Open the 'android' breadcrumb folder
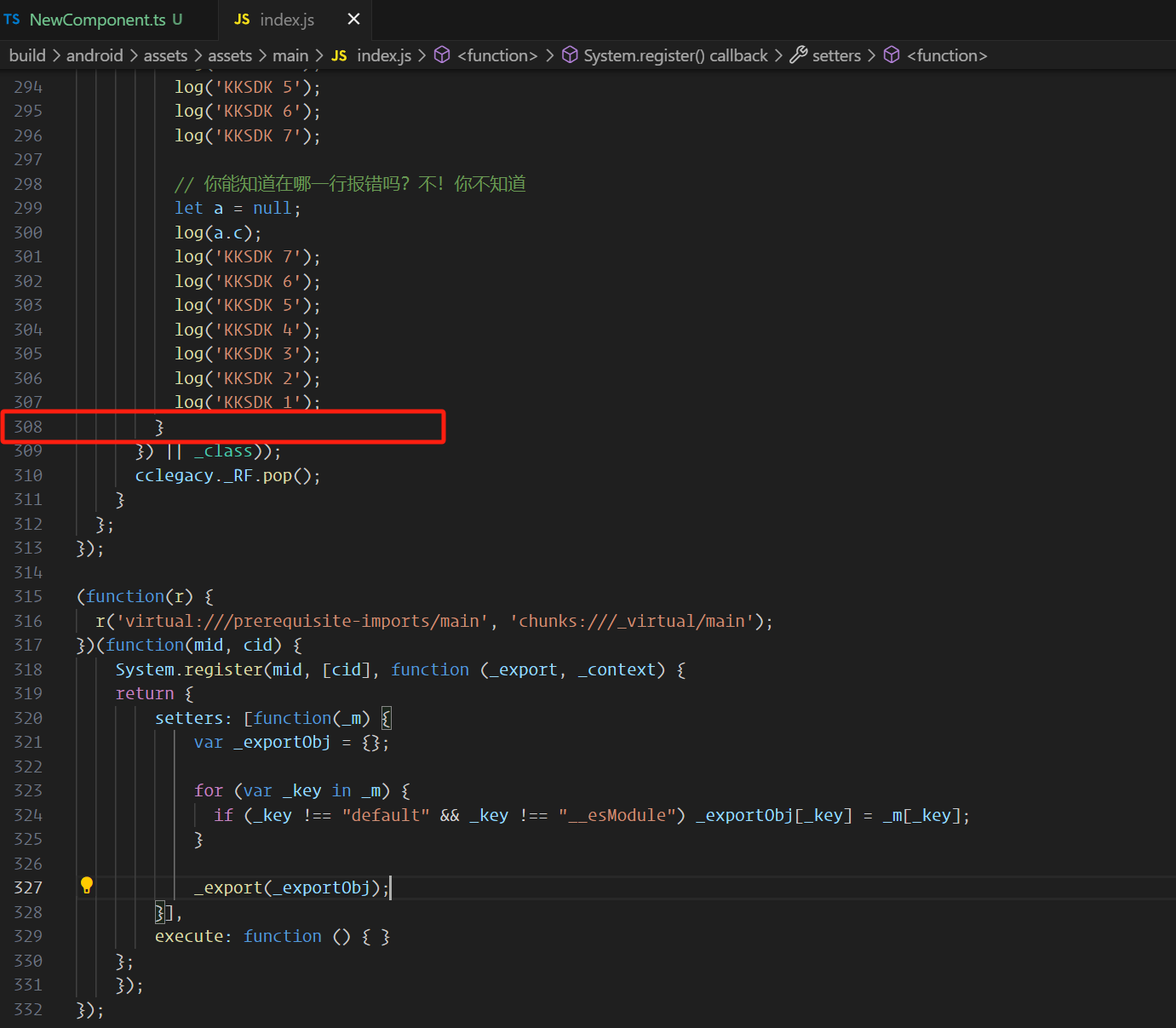Viewport: 1176px width, 1028px height. [95, 55]
